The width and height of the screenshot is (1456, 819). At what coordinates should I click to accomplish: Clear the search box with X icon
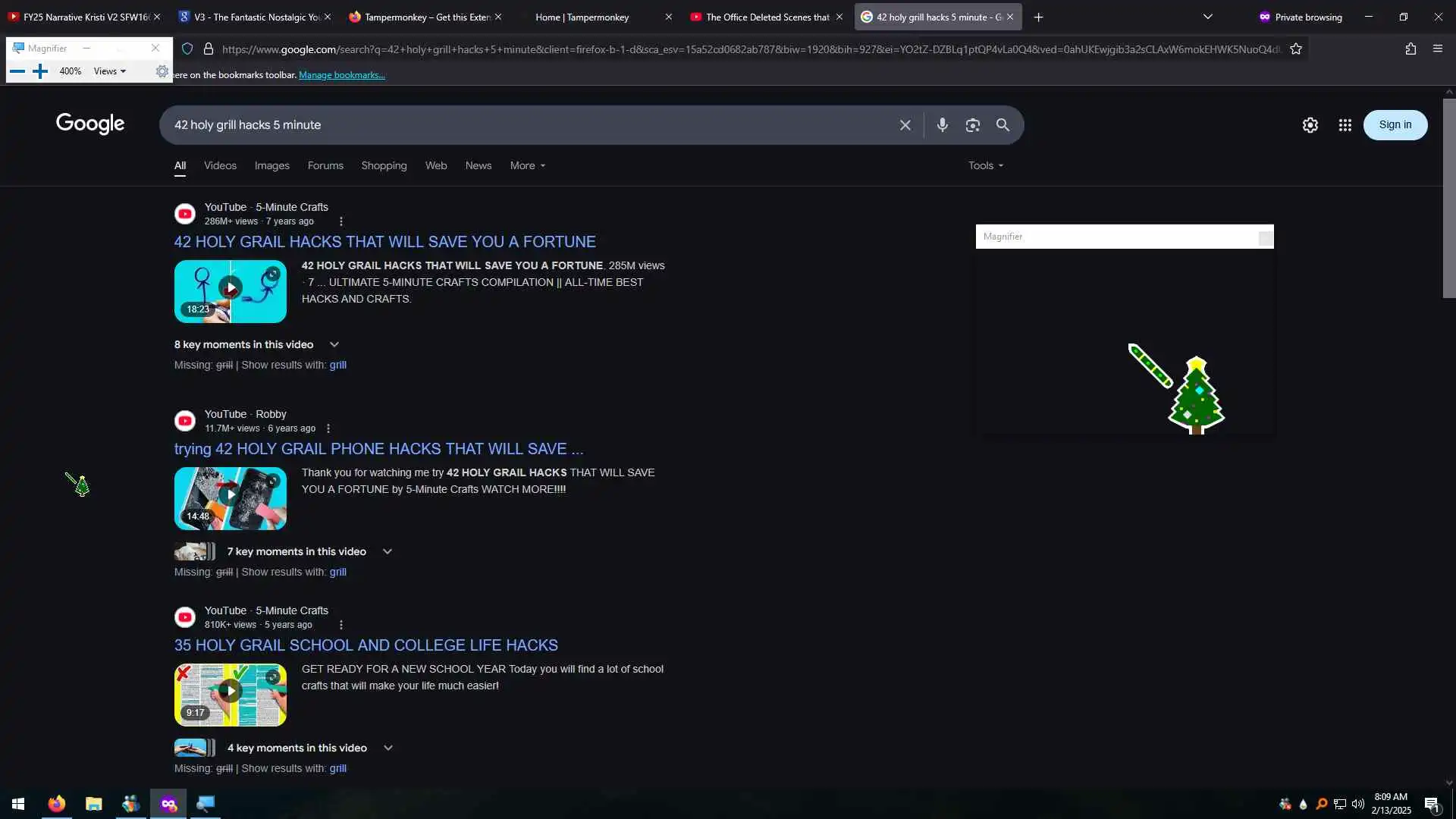pos(905,125)
